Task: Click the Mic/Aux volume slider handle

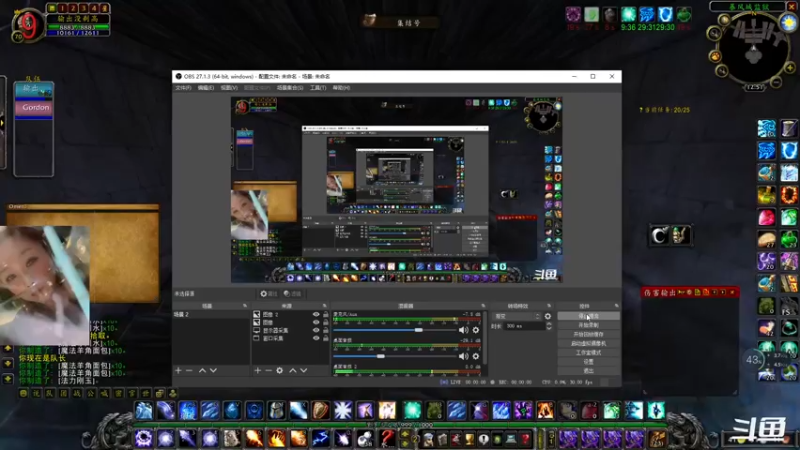Action: point(418,330)
